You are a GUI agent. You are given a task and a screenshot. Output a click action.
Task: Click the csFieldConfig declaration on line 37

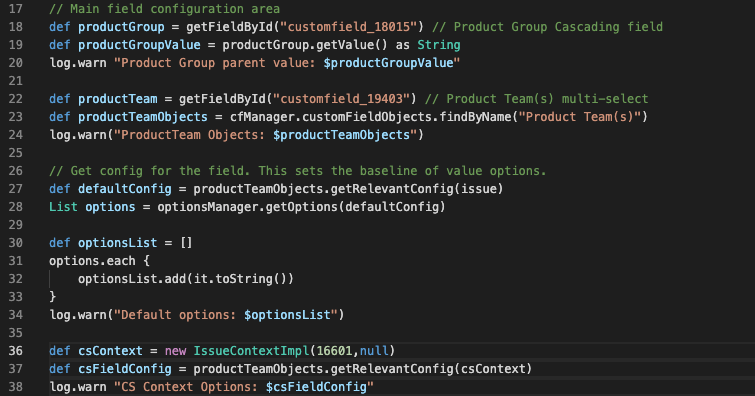point(125,369)
